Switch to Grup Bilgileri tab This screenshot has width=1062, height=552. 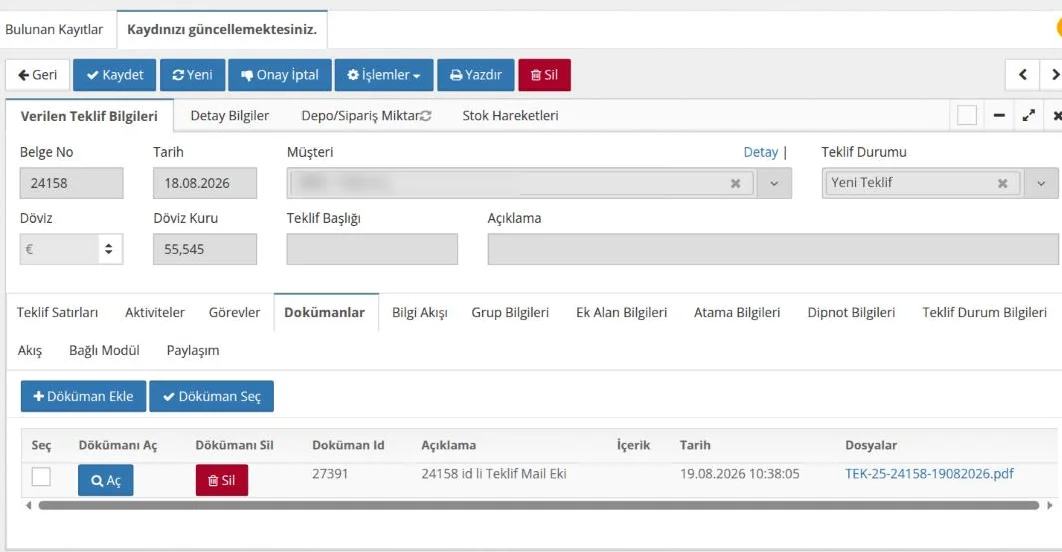pos(510,312)
